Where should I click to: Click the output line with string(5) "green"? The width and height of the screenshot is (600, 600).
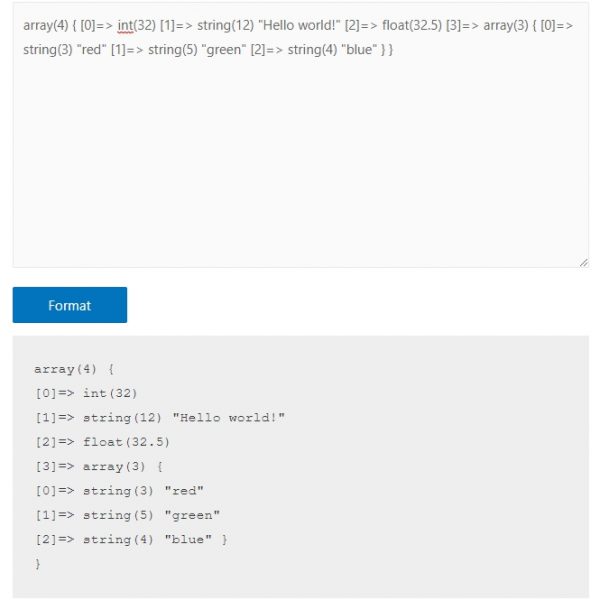coord(127,515)
